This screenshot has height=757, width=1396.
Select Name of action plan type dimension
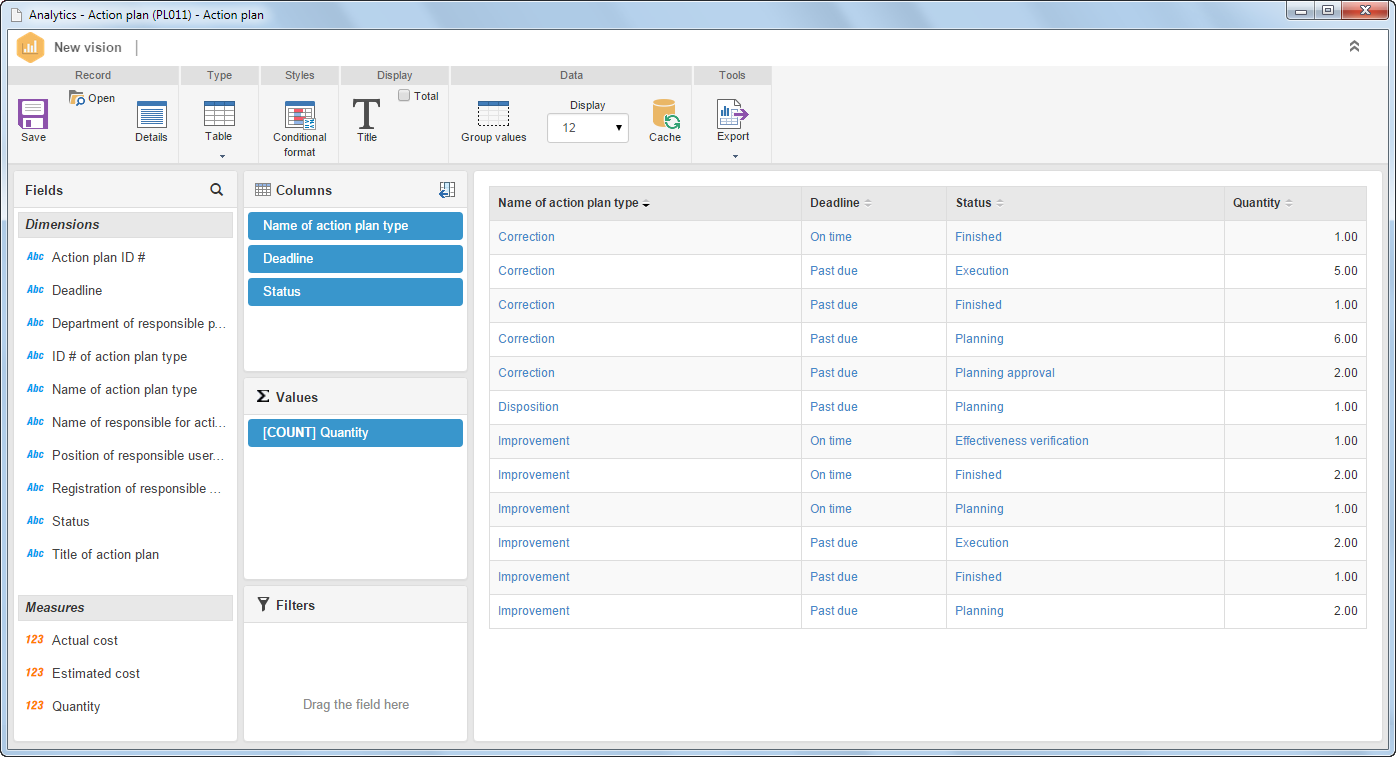point(125,389)
